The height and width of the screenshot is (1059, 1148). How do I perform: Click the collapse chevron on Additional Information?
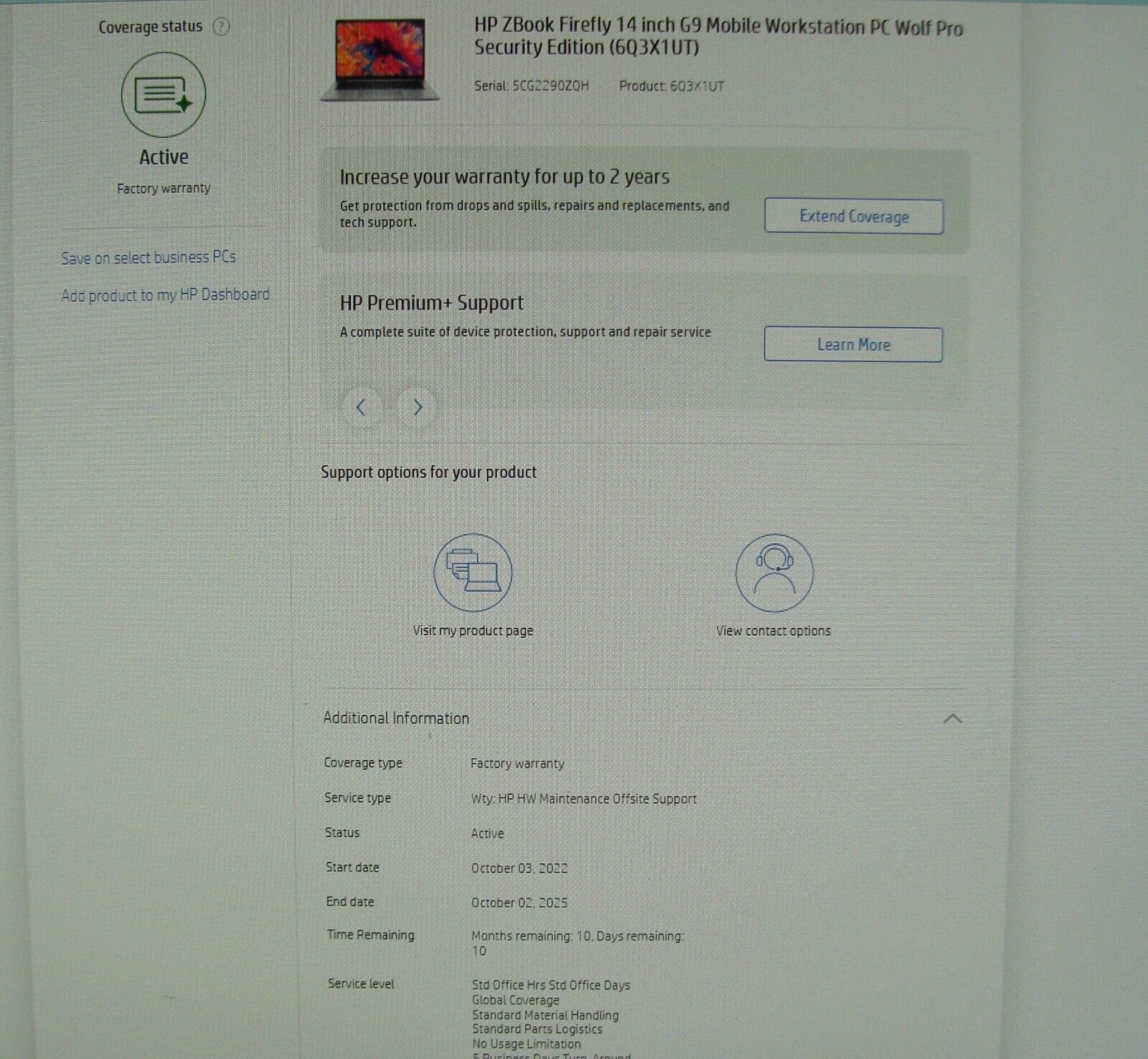point(953,718)
